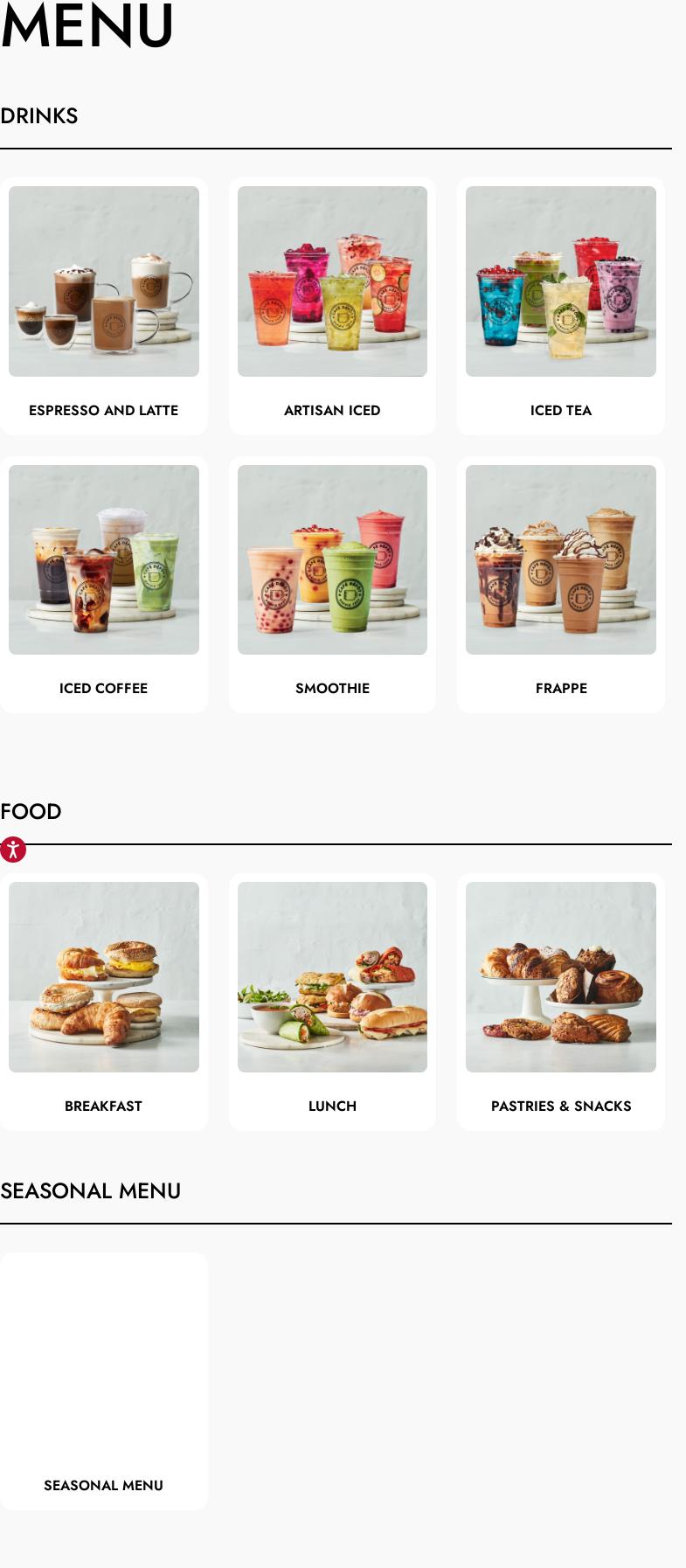Click the ARTISAN ICED text link

tap(332, 410)
